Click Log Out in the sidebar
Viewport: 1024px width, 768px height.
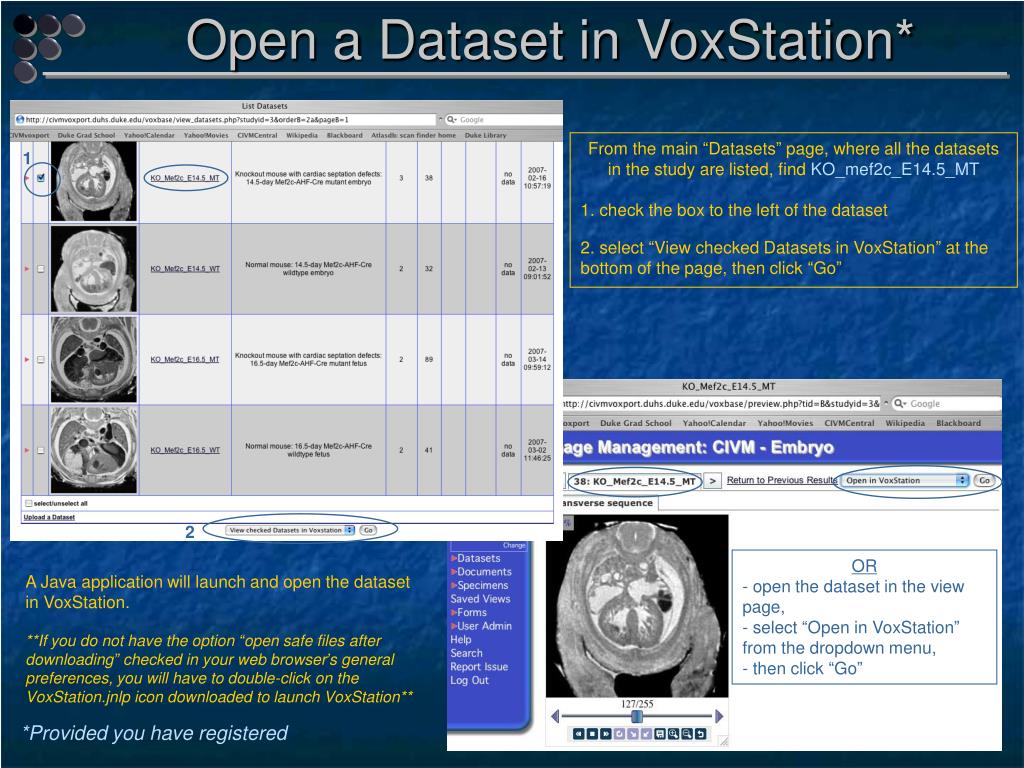pyautogui.click(x=469, y=680)
